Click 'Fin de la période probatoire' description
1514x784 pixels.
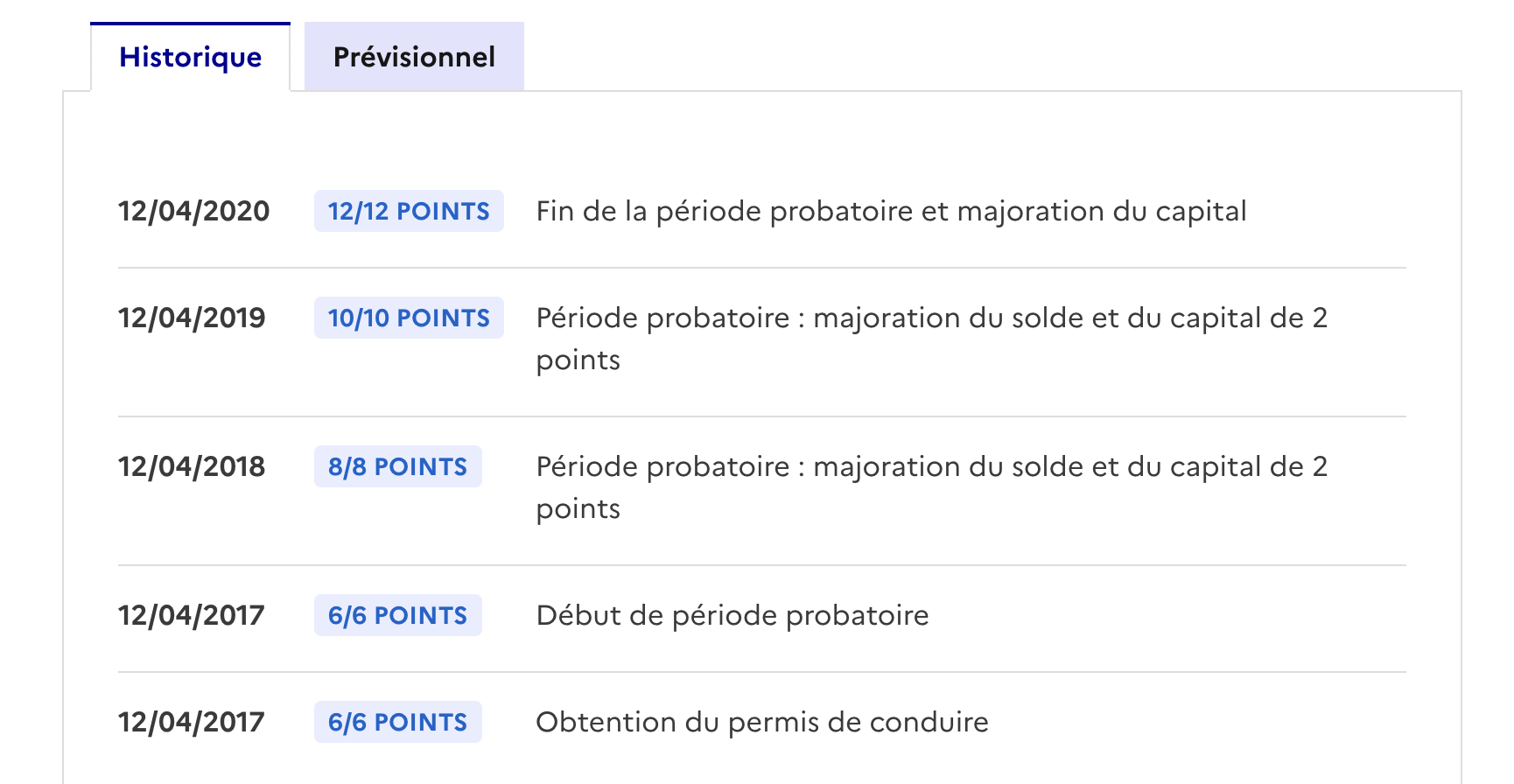891,211
